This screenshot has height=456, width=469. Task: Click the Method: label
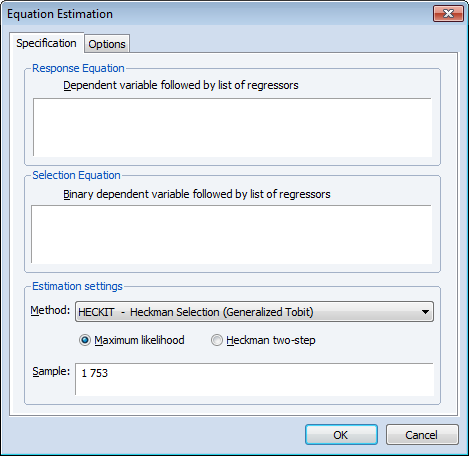50,310
